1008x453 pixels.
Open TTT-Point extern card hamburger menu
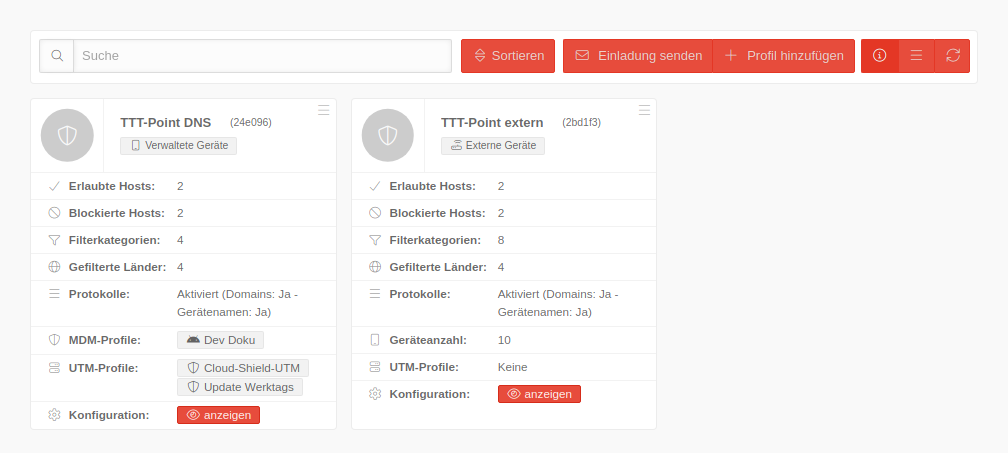coord(644,110)
